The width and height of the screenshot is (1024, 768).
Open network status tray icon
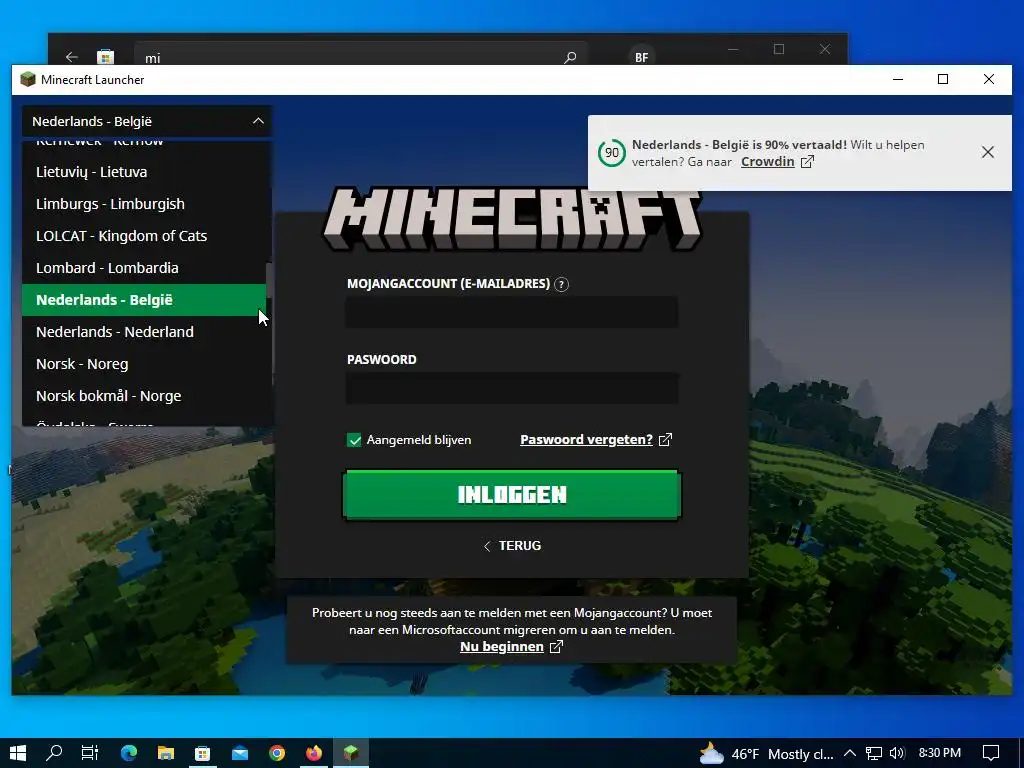click(x=874, y=753)
